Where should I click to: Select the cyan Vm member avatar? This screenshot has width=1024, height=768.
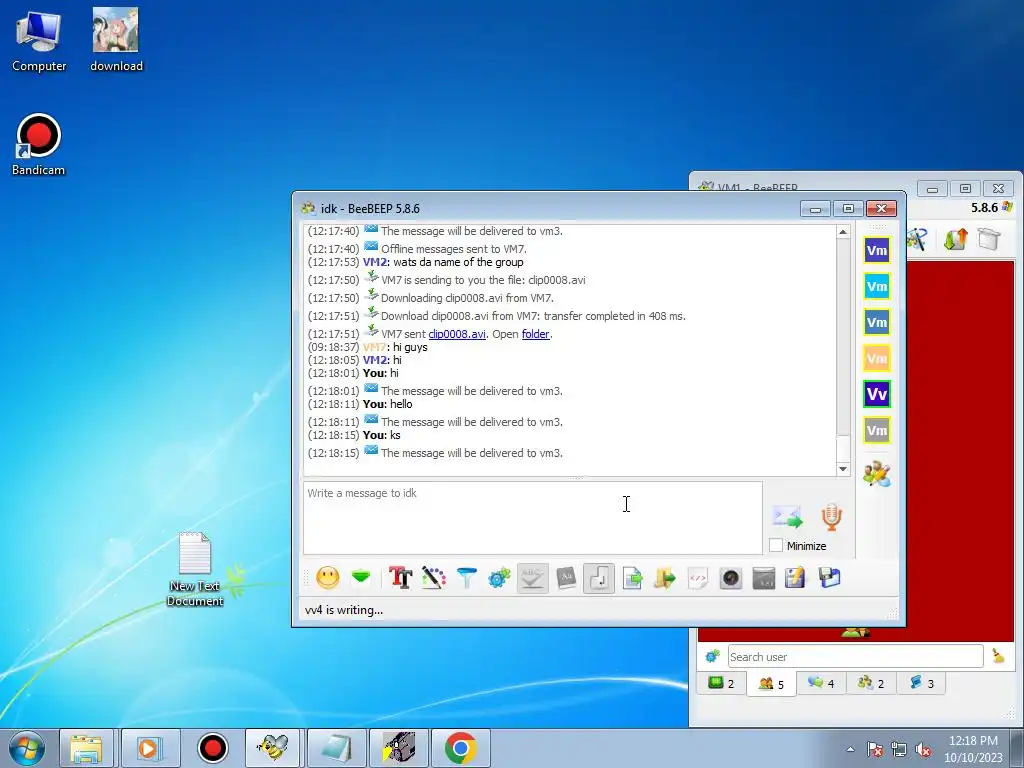point(876,286)
